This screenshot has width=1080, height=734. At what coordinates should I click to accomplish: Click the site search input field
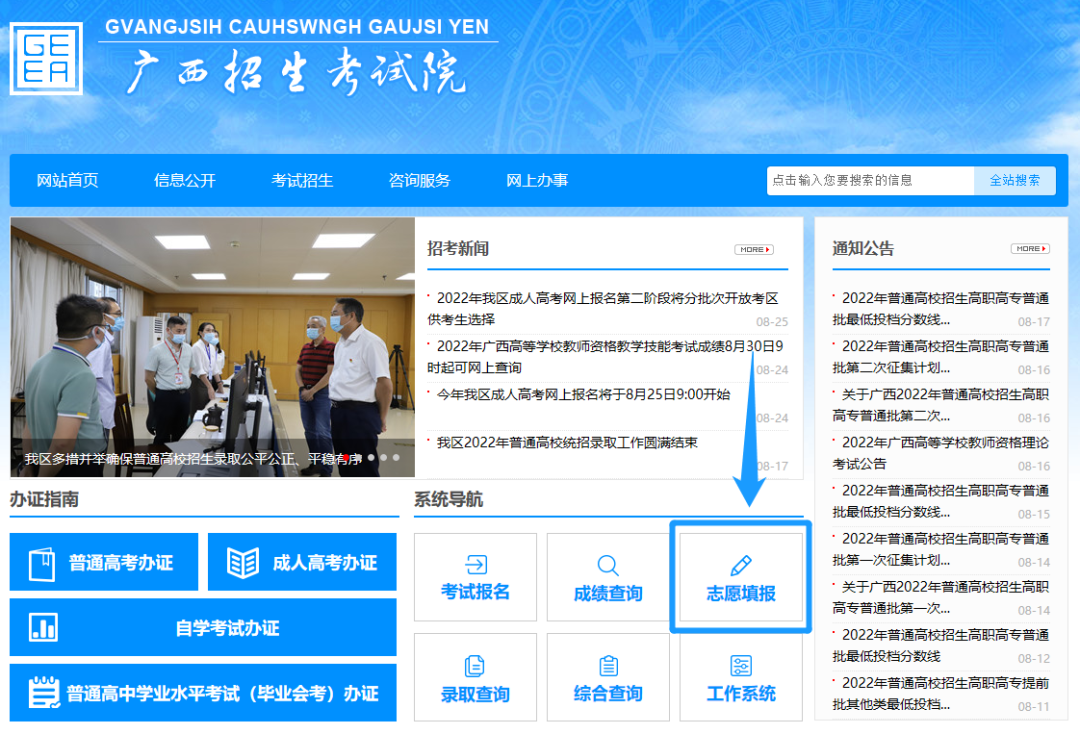[x=870, y=181]
